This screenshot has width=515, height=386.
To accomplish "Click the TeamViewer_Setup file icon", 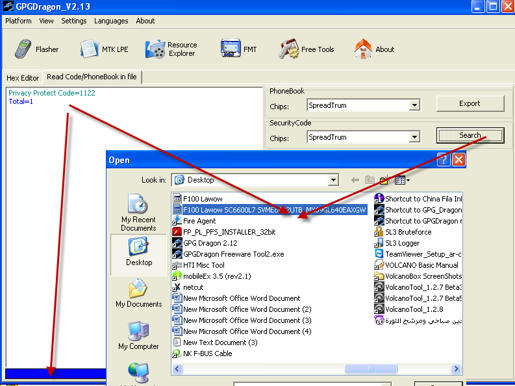I will [x=379, y=254].
